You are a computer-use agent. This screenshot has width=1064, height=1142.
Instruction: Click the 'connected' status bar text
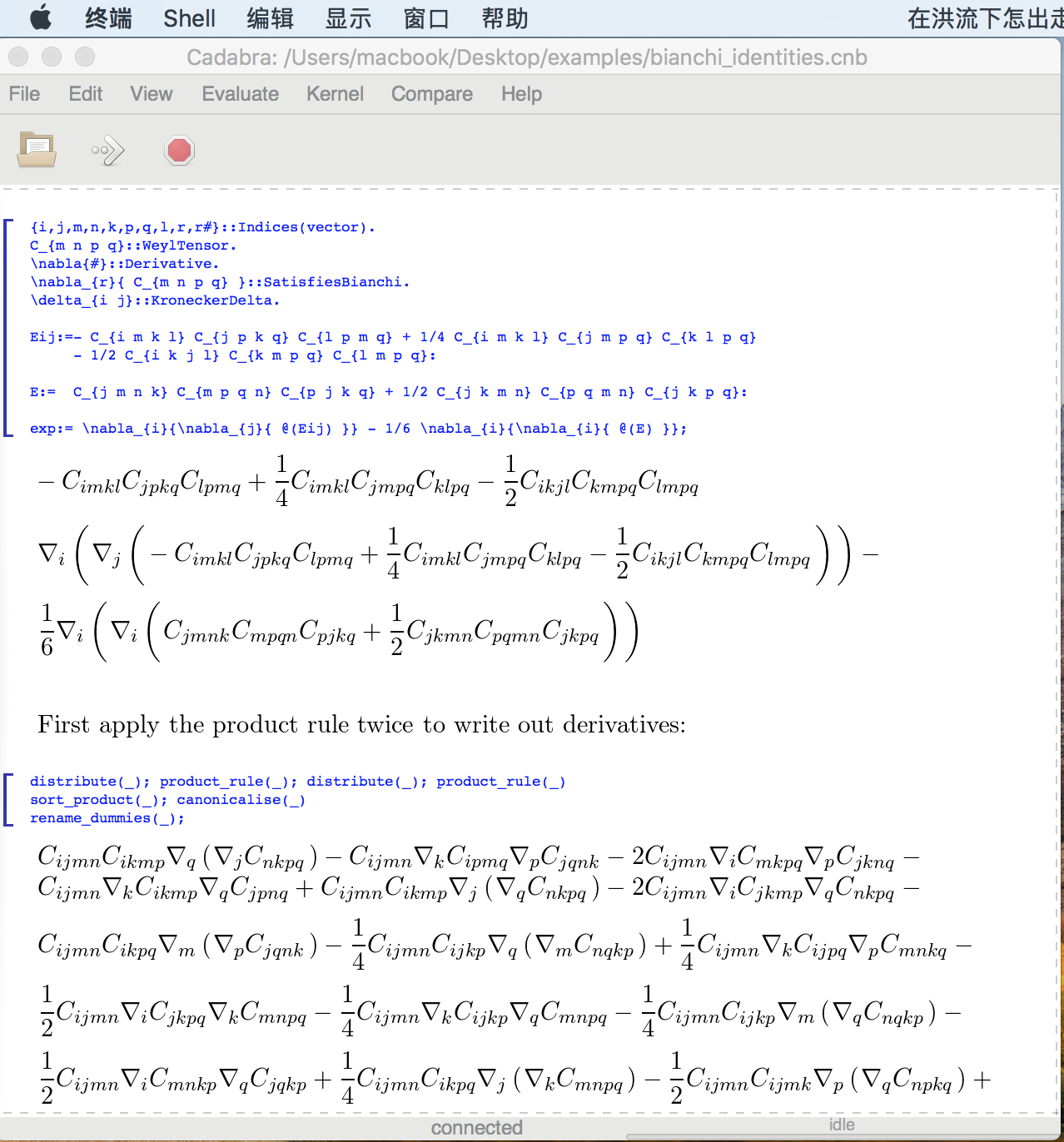(477, 1128)
